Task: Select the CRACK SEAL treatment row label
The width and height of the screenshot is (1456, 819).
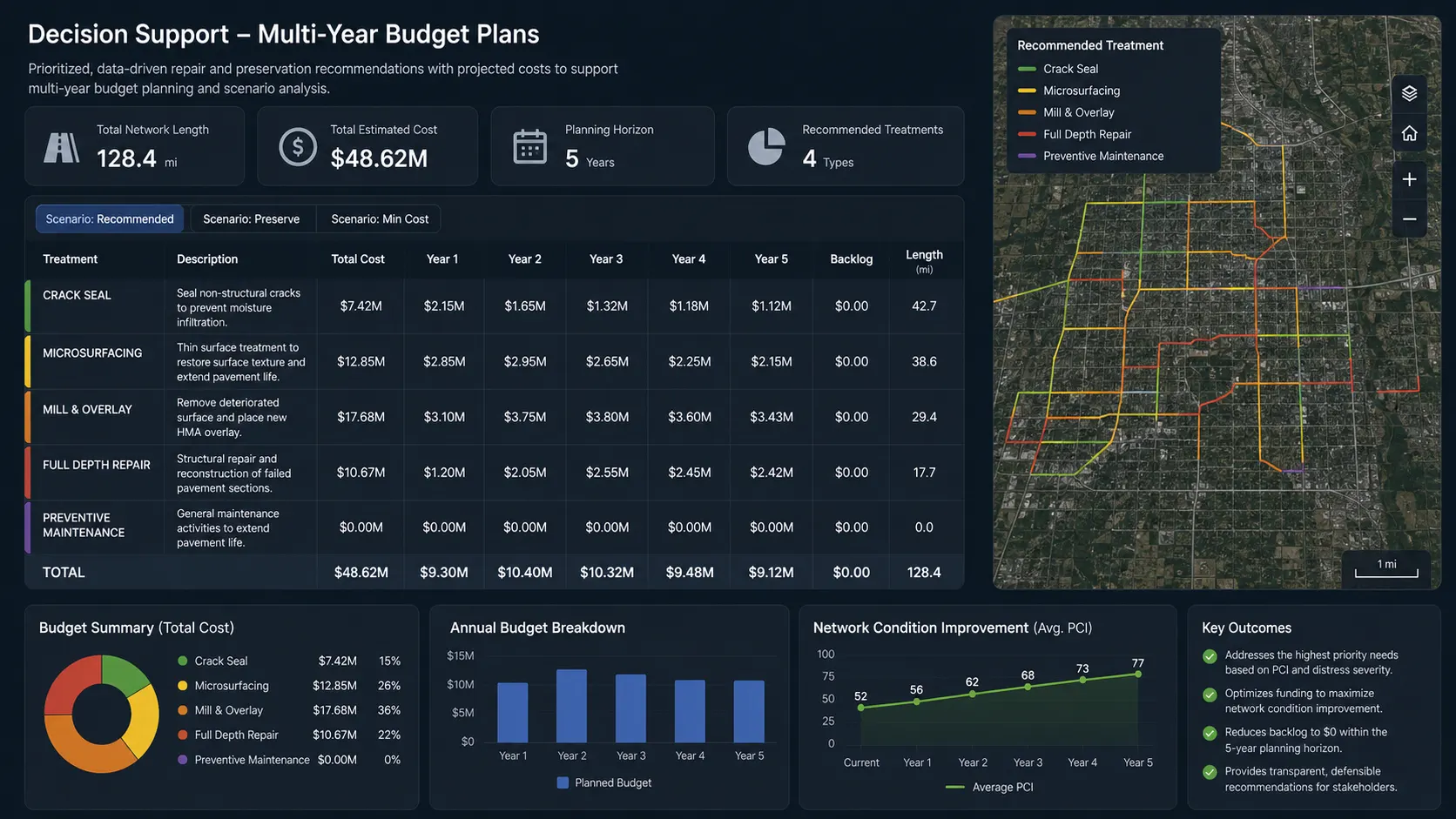Action: click(77, 295)
